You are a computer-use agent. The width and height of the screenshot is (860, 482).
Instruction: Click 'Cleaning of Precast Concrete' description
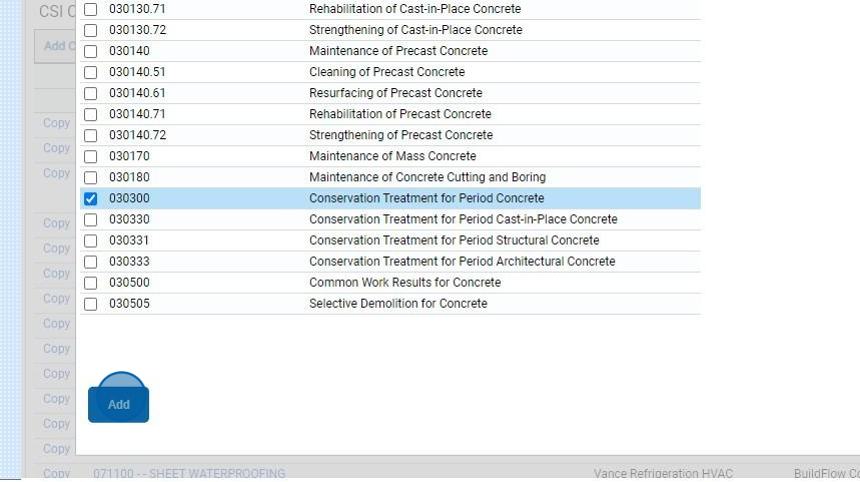click(387, 72)
